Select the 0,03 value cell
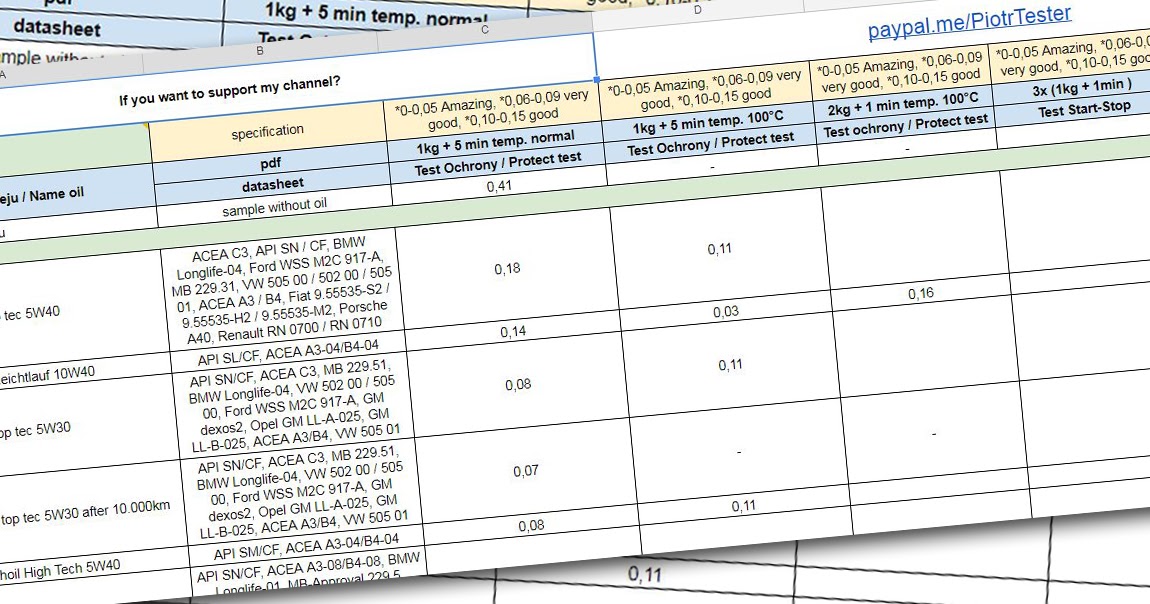The image size is (1150, 604). tap(726, 312)
